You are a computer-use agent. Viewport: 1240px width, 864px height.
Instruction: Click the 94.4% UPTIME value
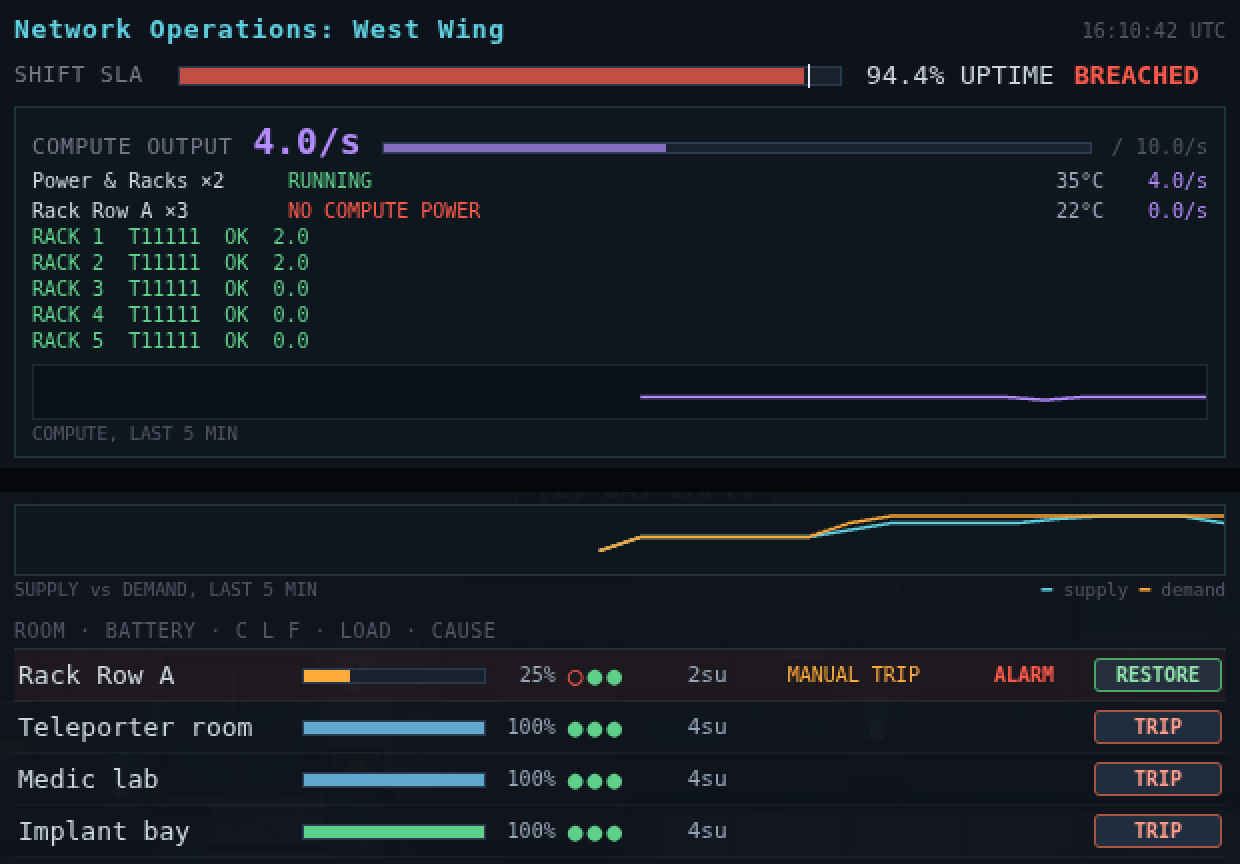pos(959,76)
